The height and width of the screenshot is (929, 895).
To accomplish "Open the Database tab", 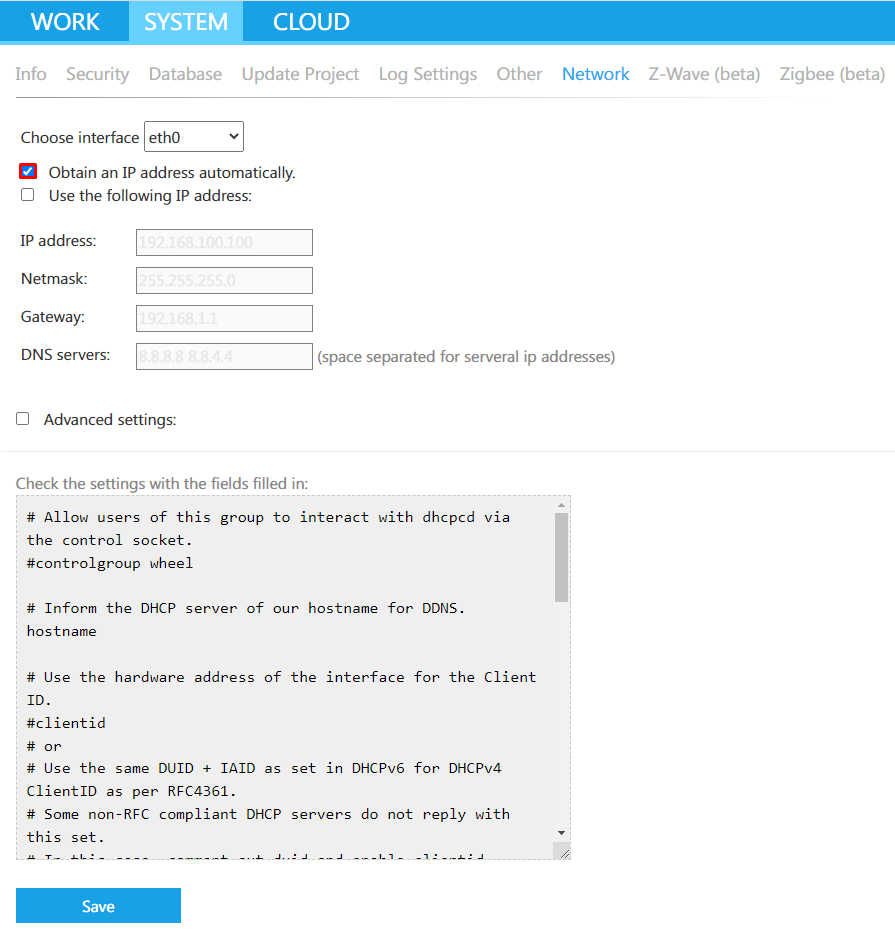I will (x=185, y=74).
